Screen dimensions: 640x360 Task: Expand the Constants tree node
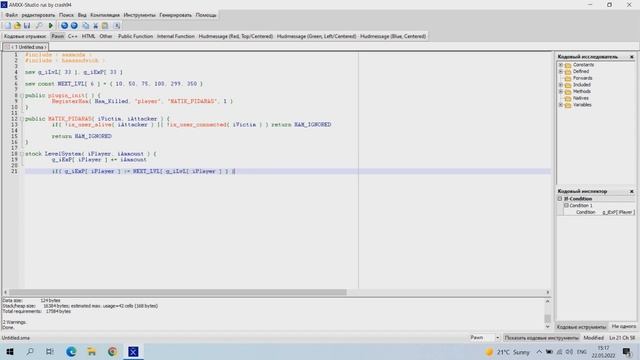tap(561, 65)
